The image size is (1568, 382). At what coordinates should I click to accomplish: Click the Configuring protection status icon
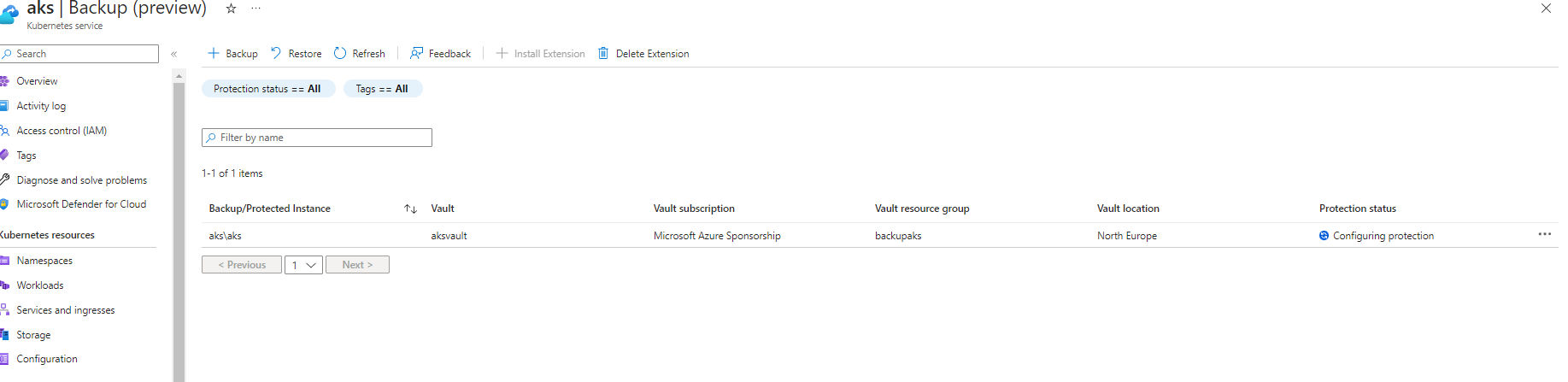point(1324,236)
